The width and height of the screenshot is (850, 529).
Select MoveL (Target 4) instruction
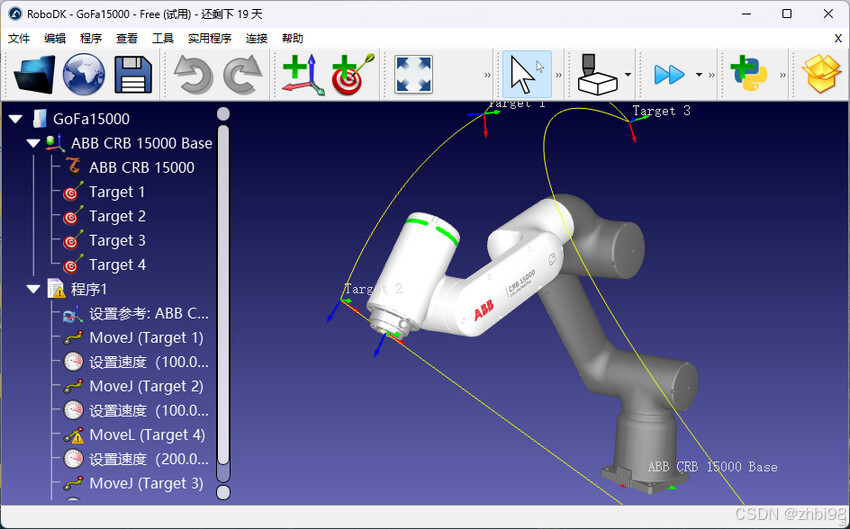pos(147,435)
